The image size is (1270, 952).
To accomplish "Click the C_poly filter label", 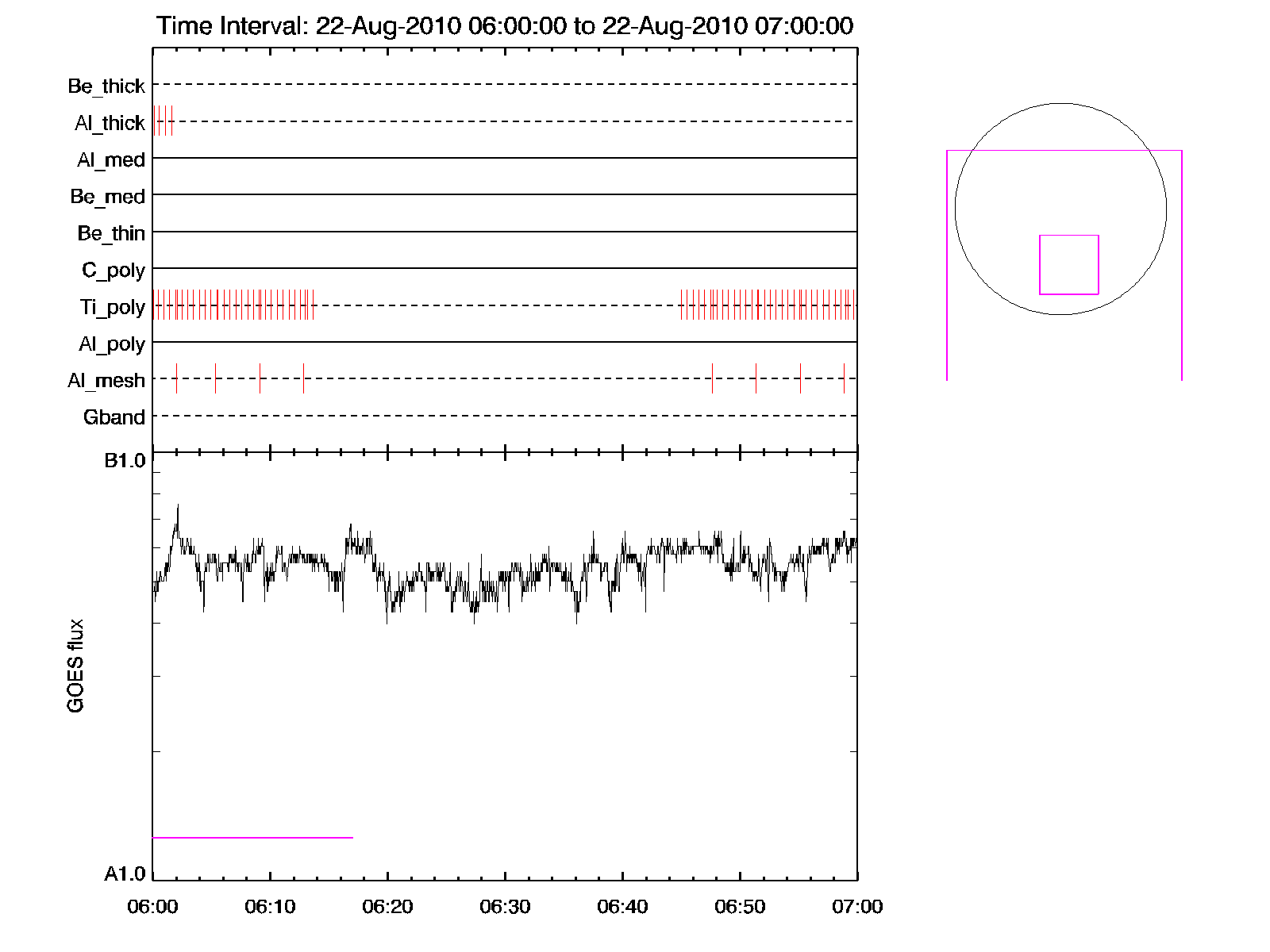I will [114, 271].
